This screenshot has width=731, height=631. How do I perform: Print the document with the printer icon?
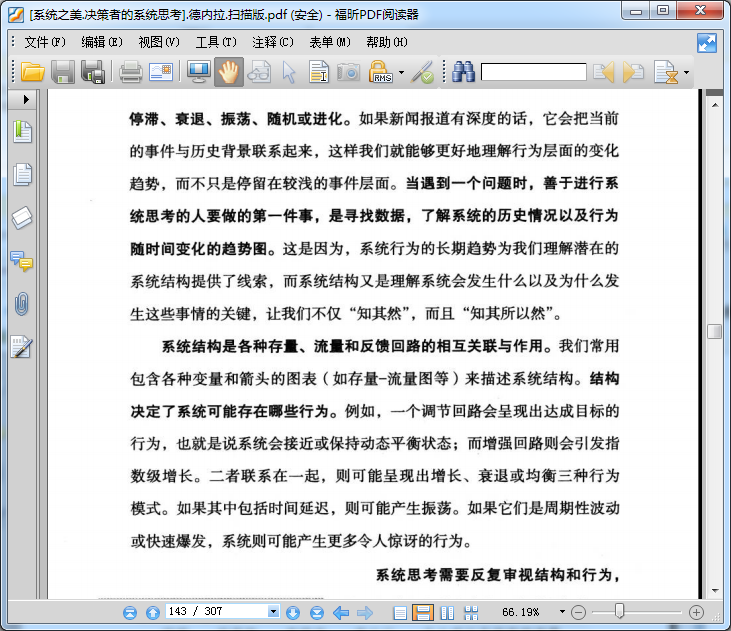[131, 72]
